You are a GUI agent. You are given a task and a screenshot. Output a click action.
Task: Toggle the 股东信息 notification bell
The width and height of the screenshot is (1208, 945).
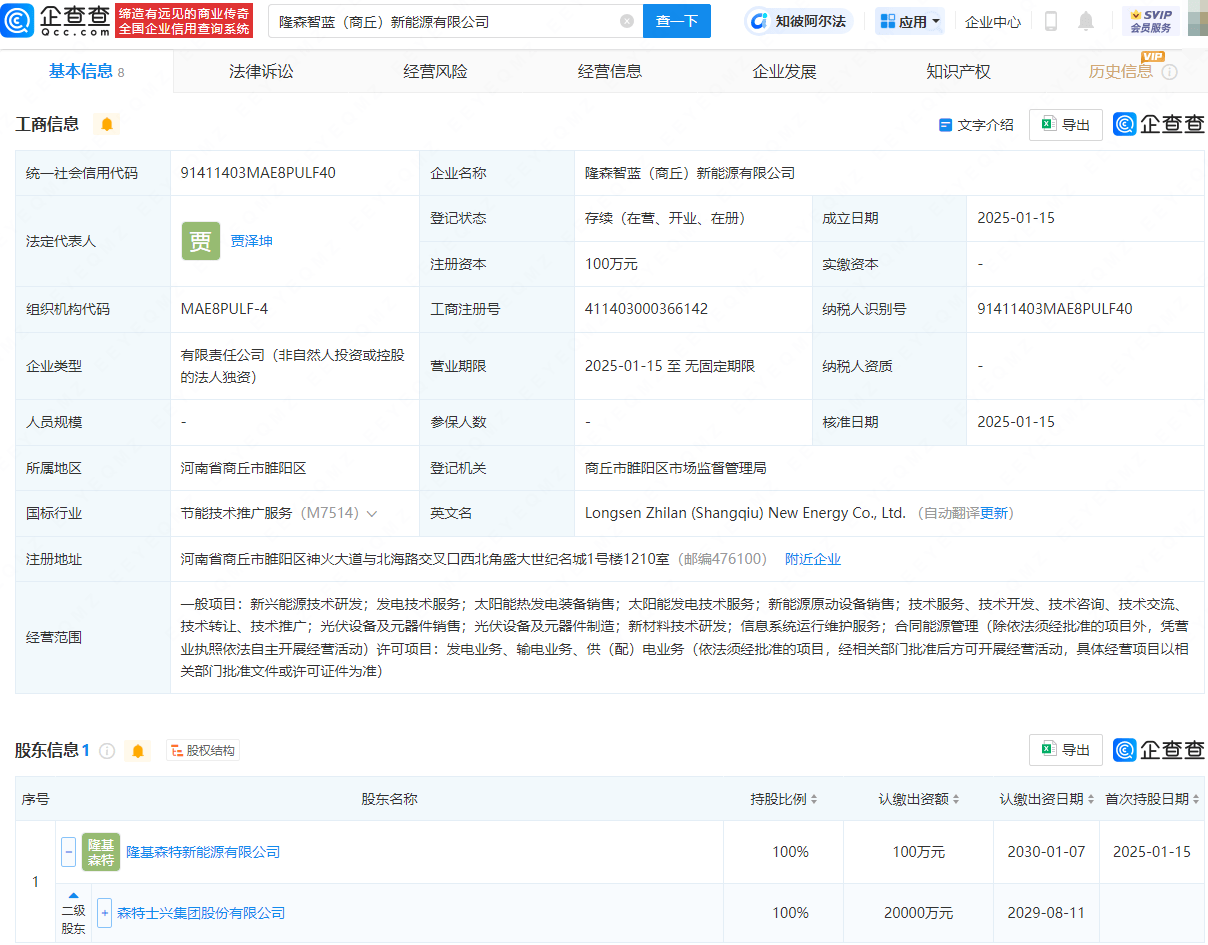[x=137, y=750]
